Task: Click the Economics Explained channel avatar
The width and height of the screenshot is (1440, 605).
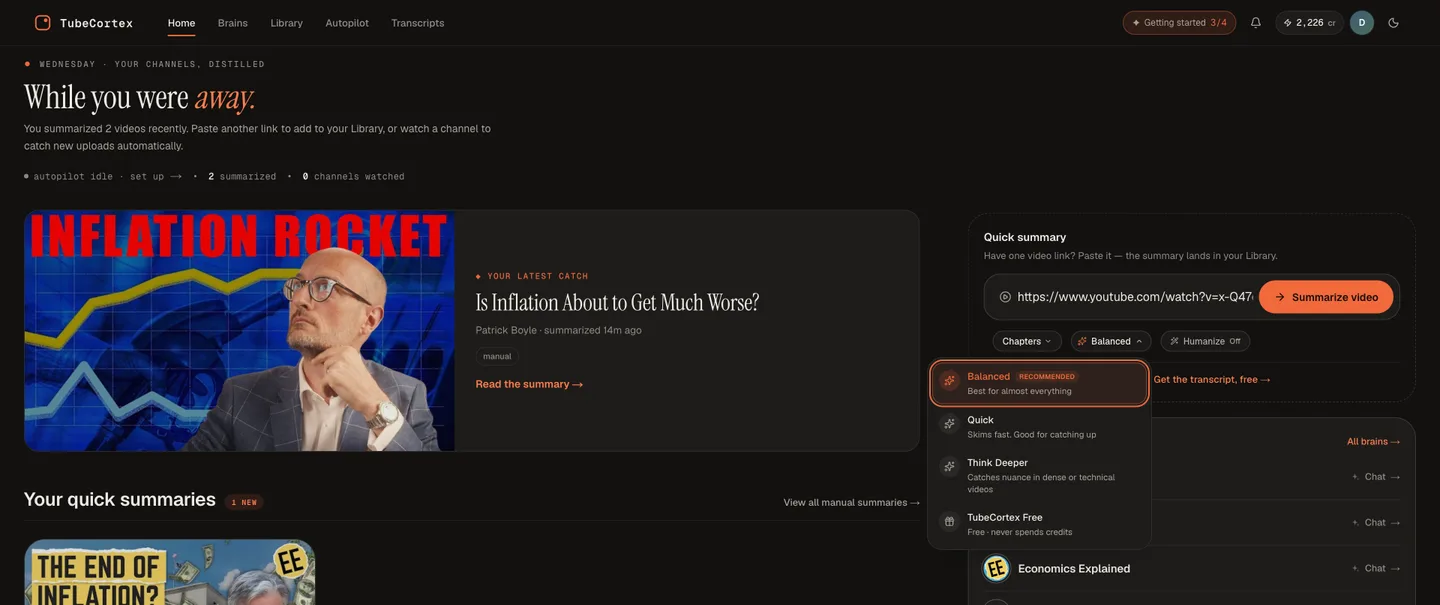Action: click(996, 569)
